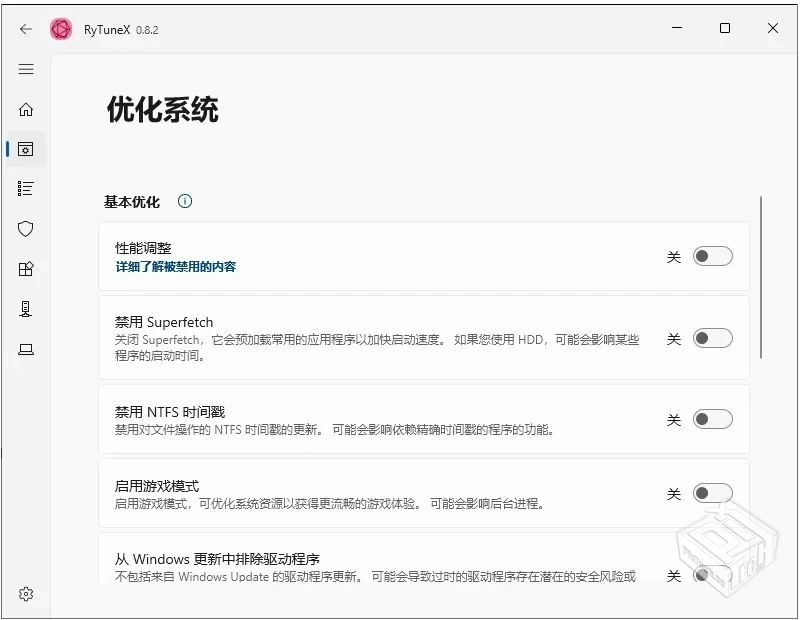Open the sidebar hamburger menu
The image size is (801, 620).
pos(26,69)
